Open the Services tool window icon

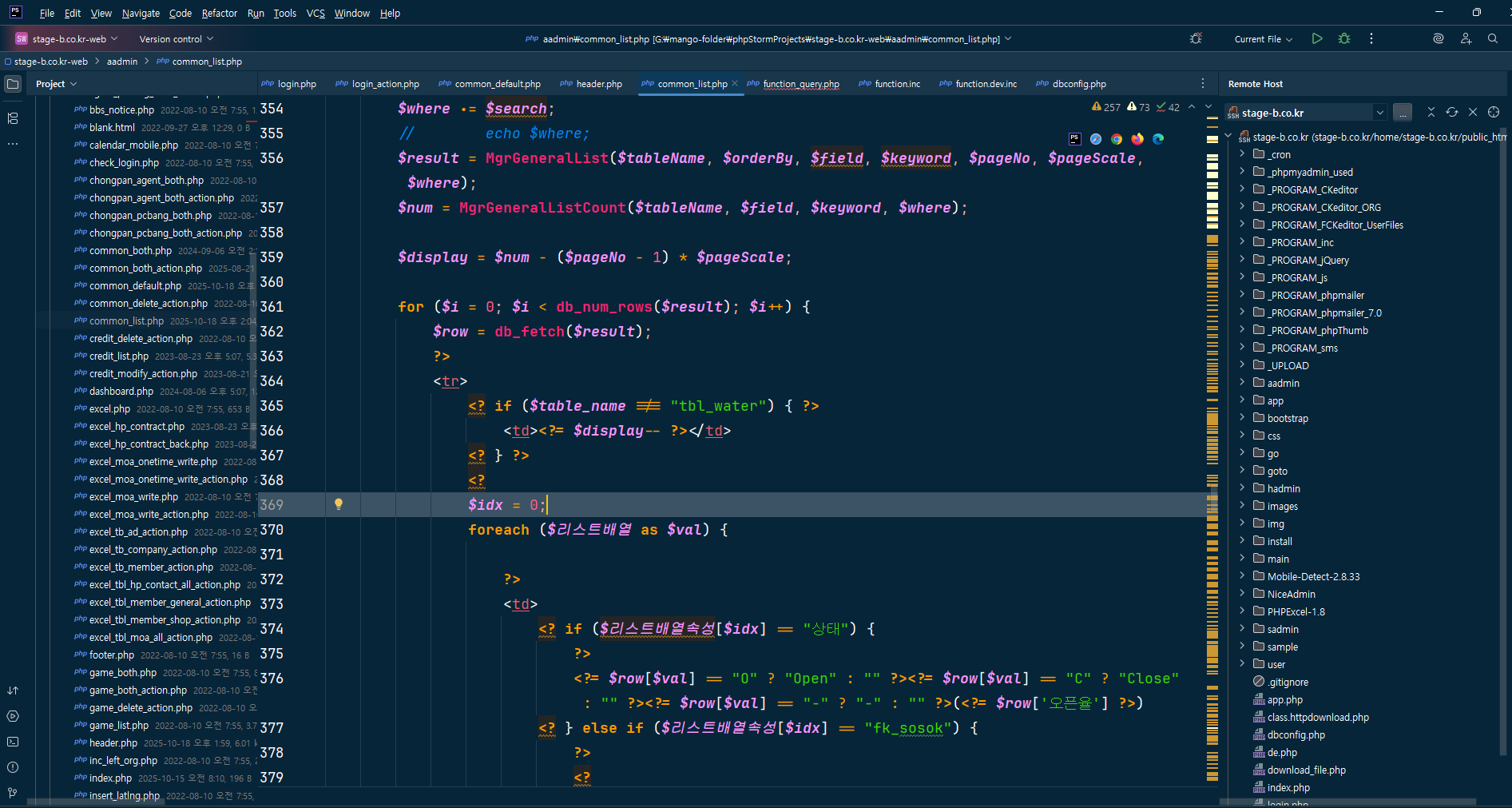[x=13, y=716]
